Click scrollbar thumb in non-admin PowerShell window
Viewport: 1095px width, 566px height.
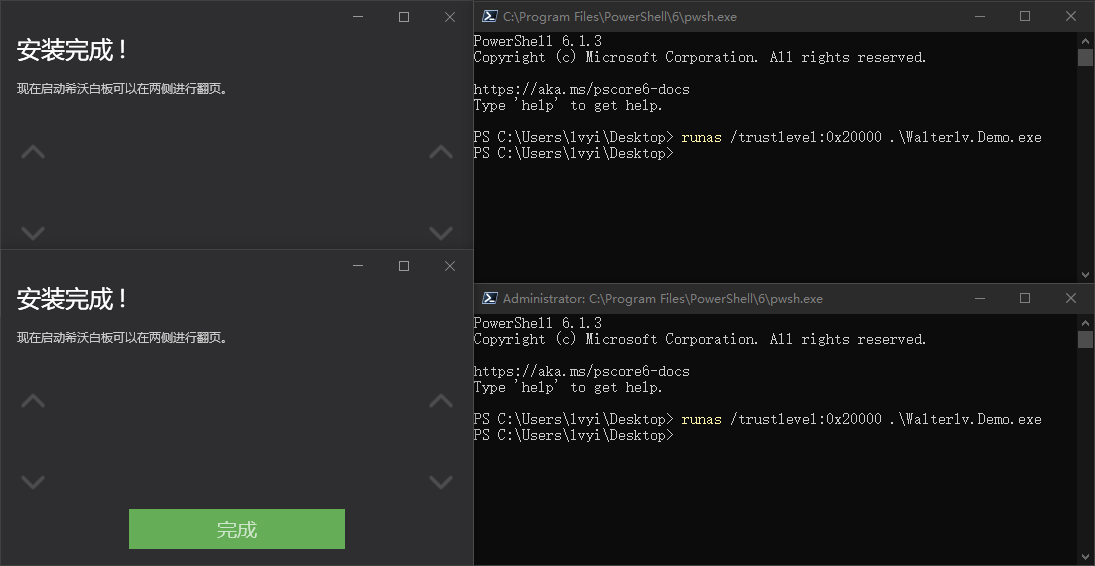1085,58
